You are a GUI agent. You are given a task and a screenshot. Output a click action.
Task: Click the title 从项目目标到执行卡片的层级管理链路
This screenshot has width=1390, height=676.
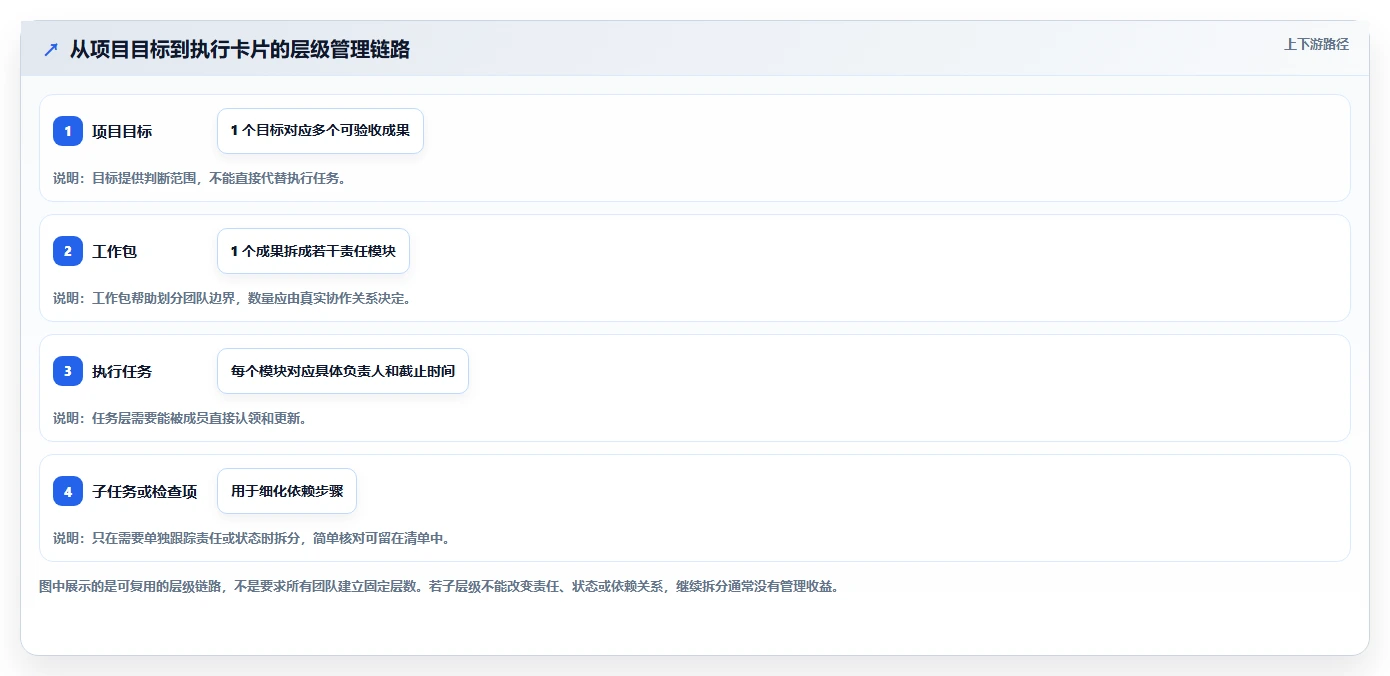(240, 49)
